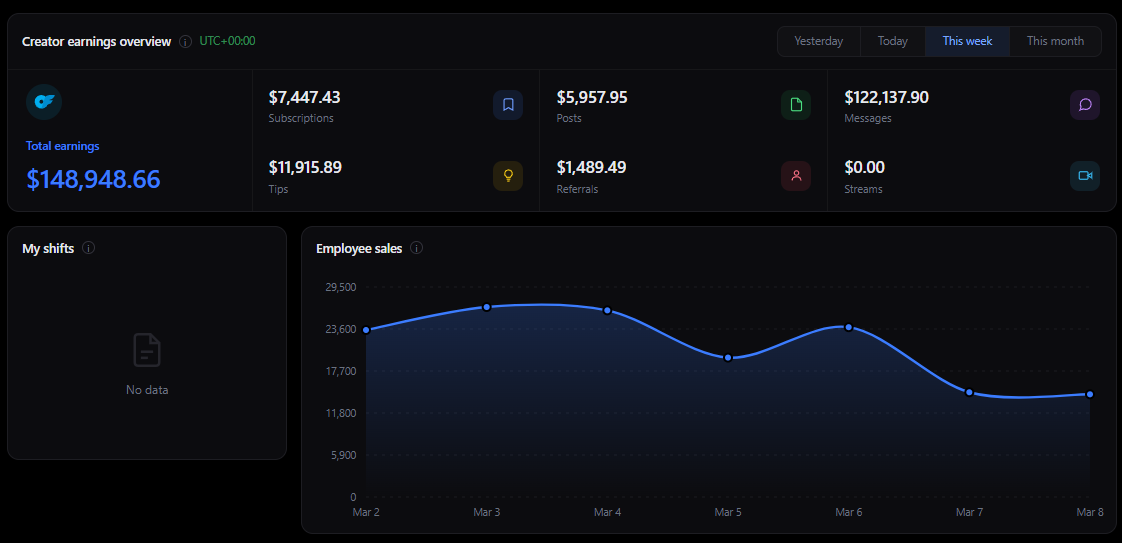Click the 17,700 y-axis label
Viewport: 1122px width, 543px height.
coord(341,371)
